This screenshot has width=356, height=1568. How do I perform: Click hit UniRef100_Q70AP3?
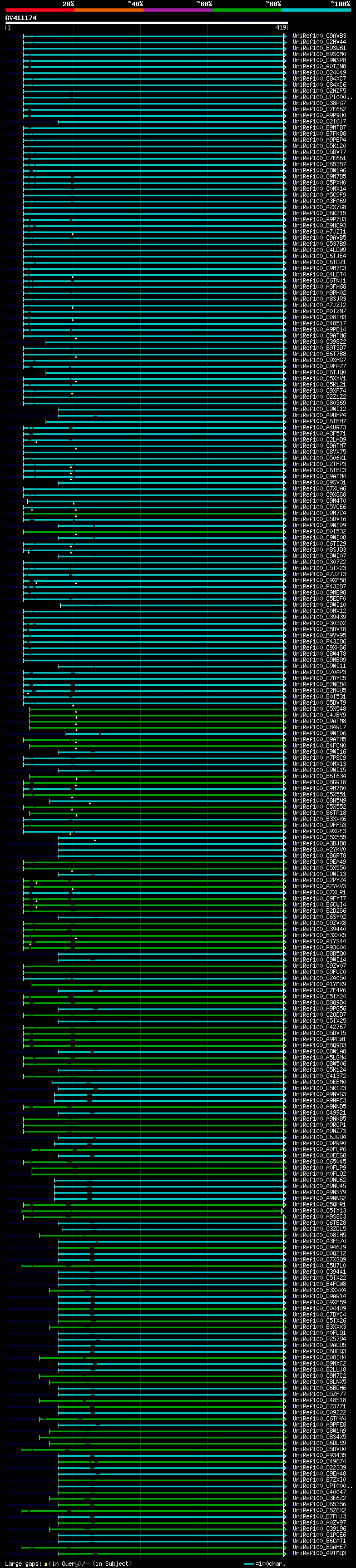(x=319, y=672)
